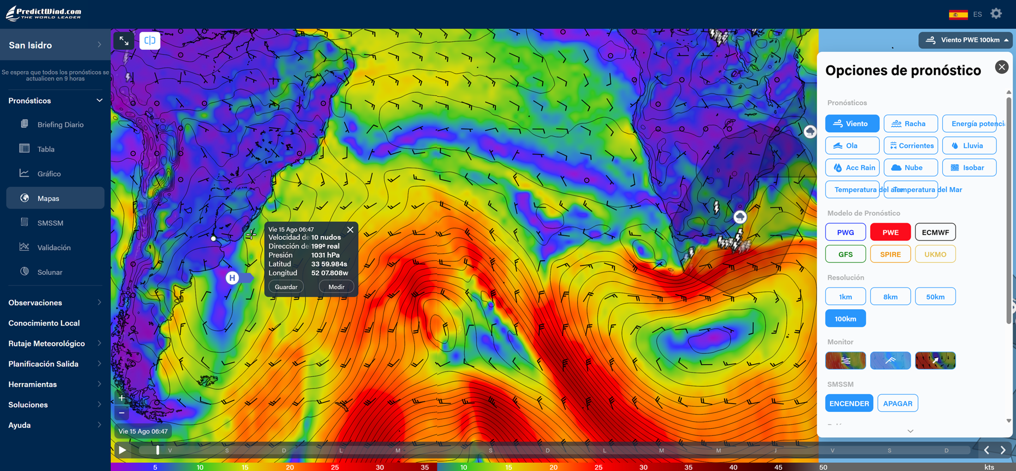Close the Opciones de pronóstico panel
This screenshot has height=471, width=1016.
1001,67
